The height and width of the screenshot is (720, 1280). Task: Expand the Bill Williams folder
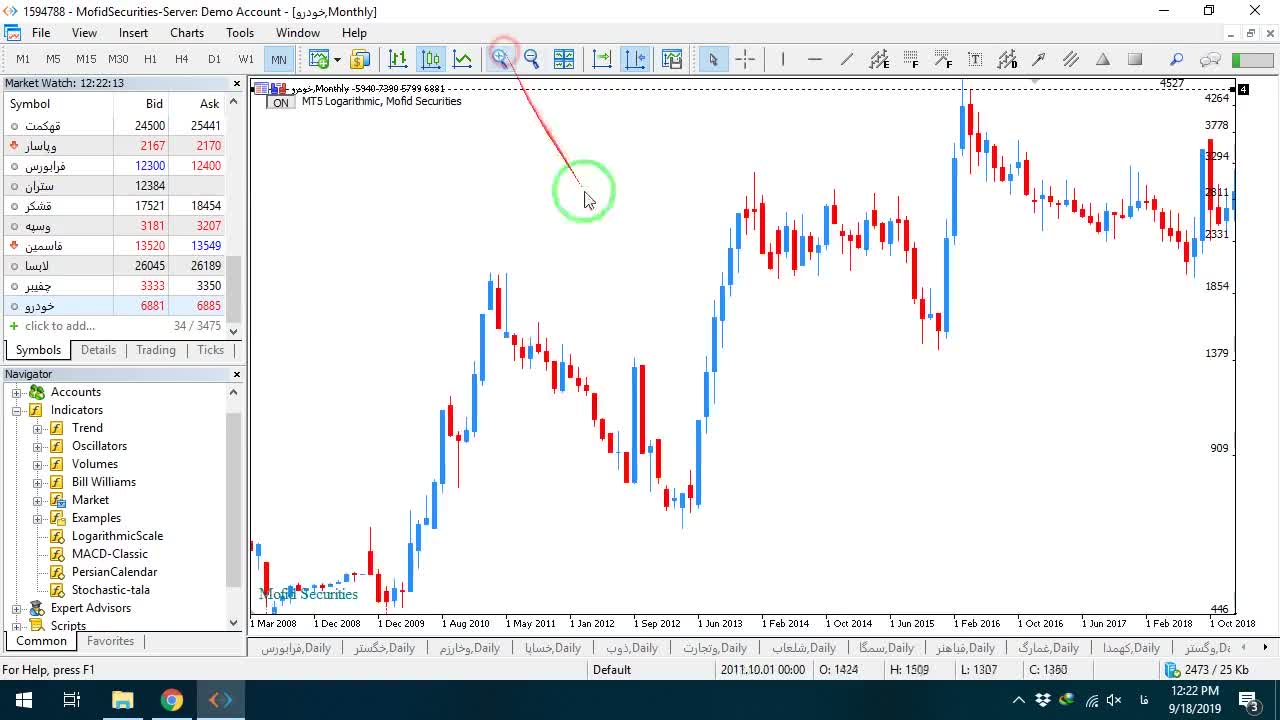38,482
